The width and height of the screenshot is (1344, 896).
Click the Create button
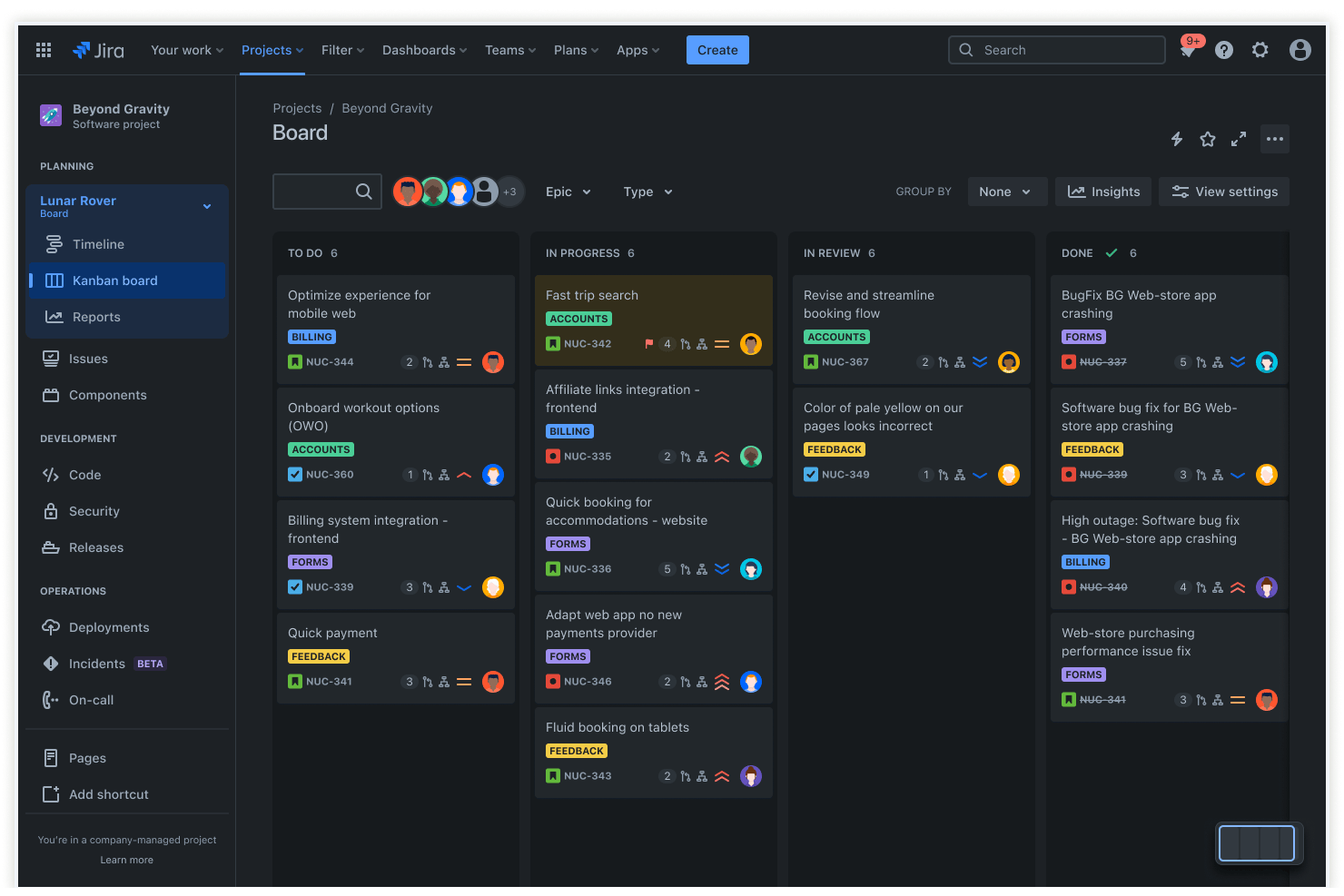coord(717,50)
